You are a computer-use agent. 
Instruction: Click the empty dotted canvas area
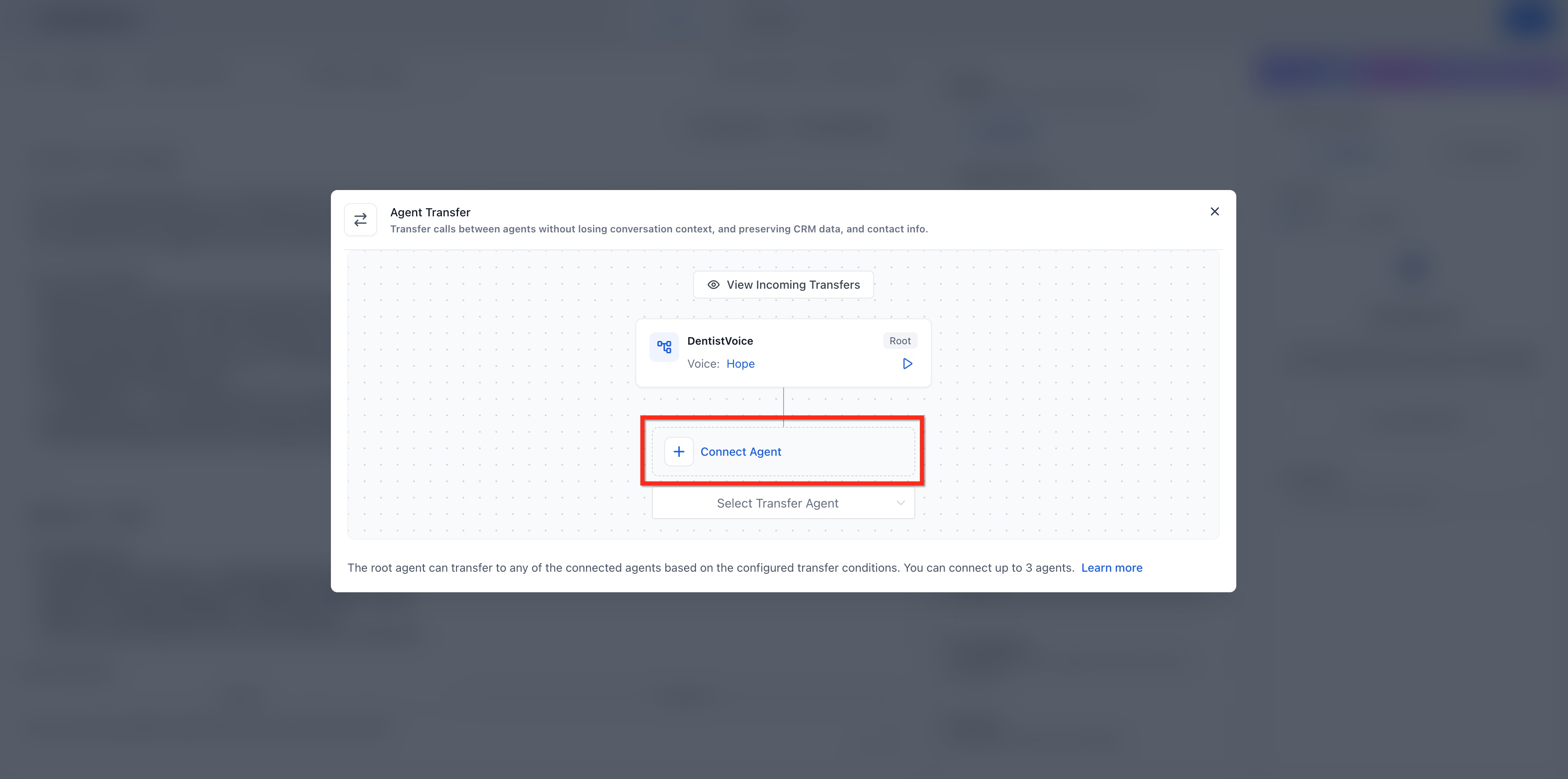[x=487, y=395]
